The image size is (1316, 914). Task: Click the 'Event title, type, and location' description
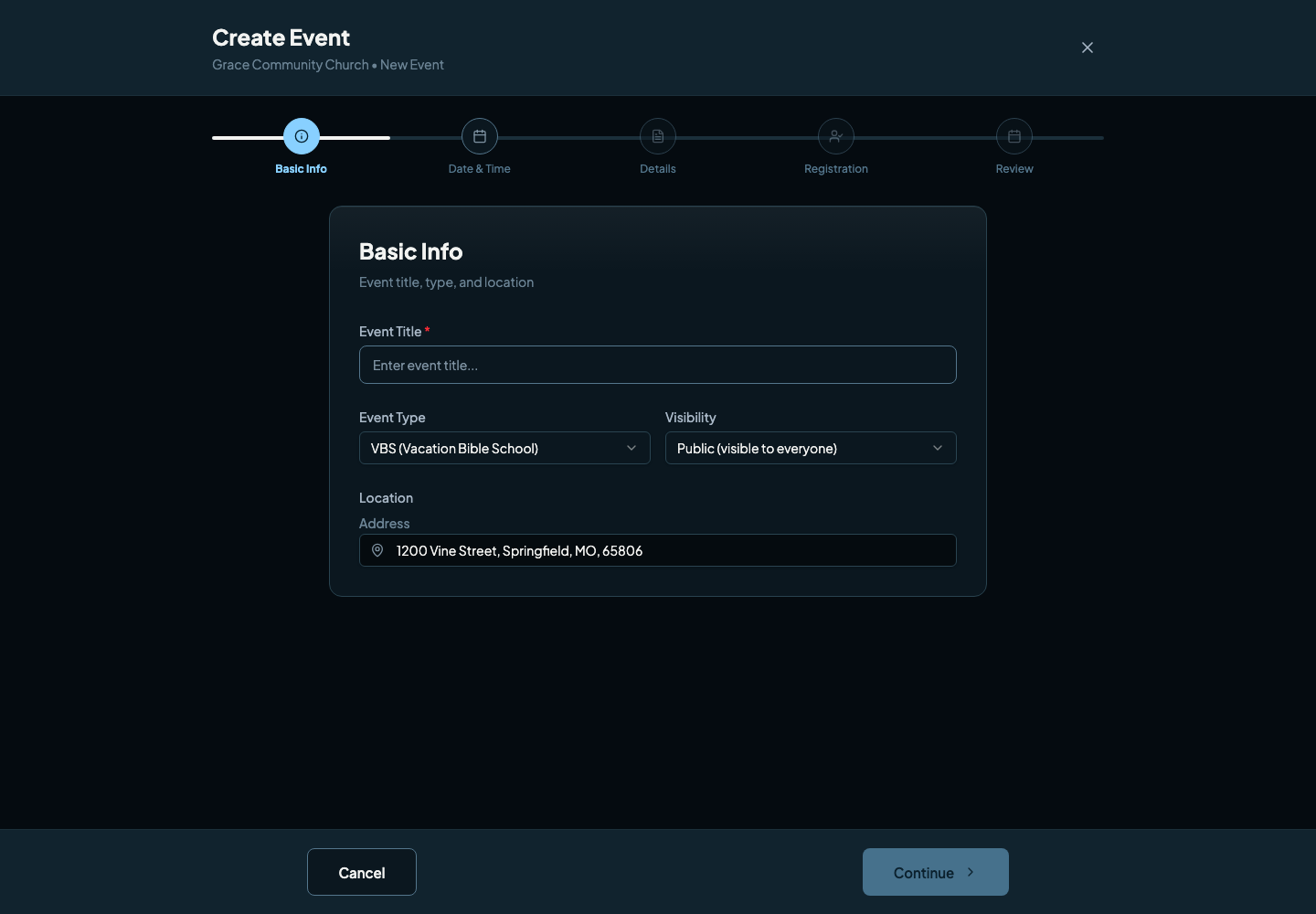pyautogui.click(x=447, y=282)
